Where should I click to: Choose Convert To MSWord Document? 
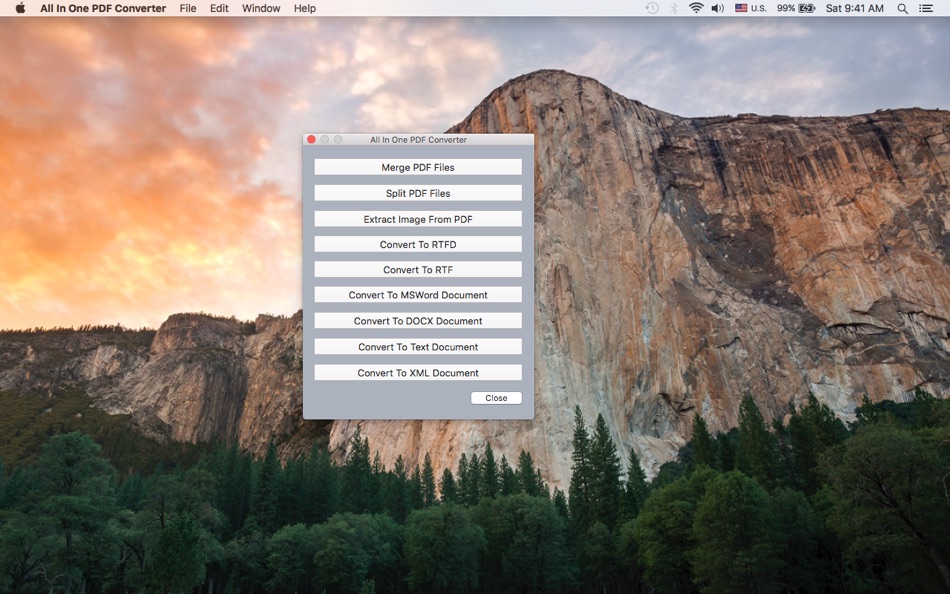tap(418, 295)
